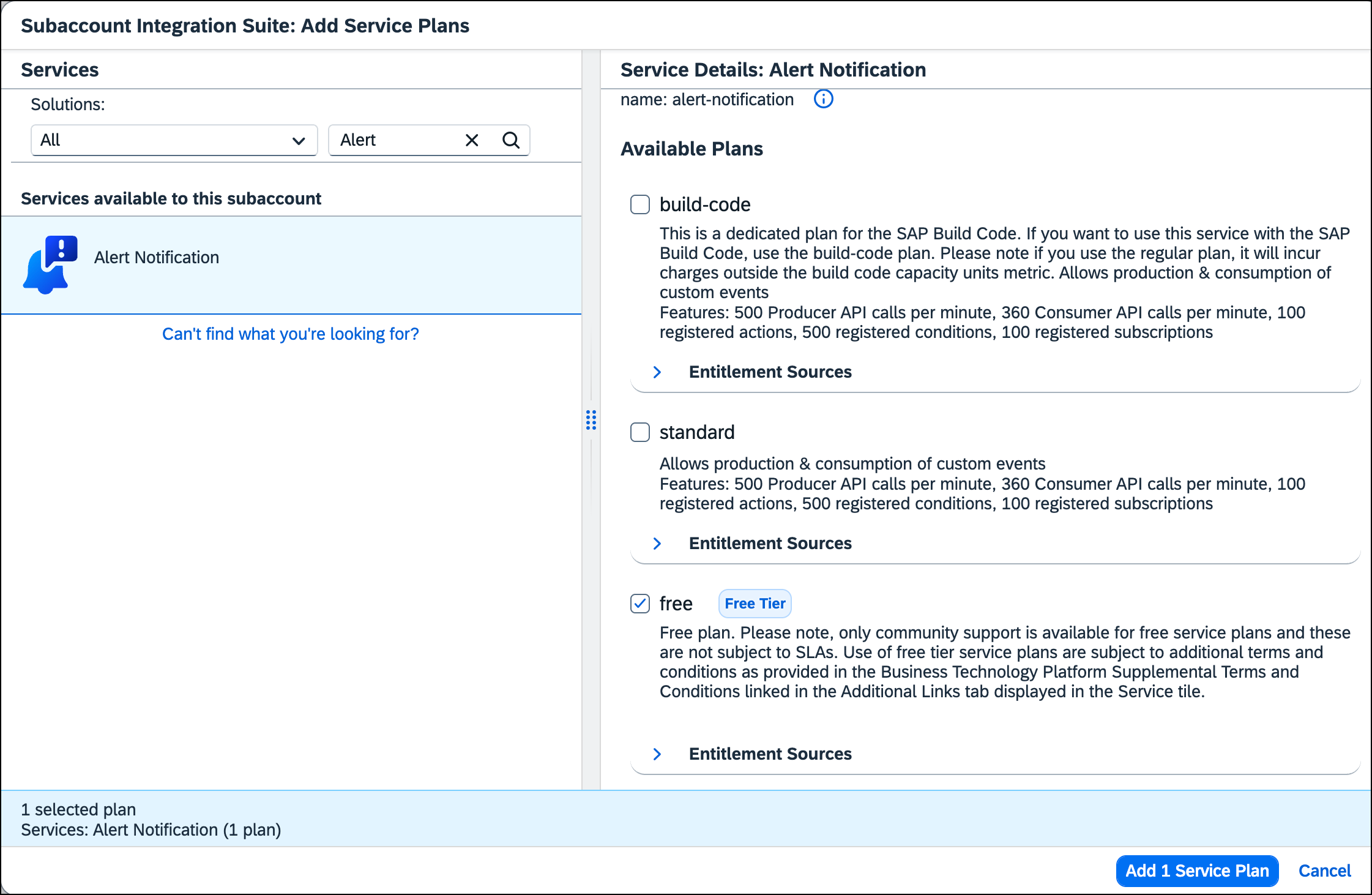Click "Services available to this subaccount" heading
1372x895 pixels.
point(171,198)
